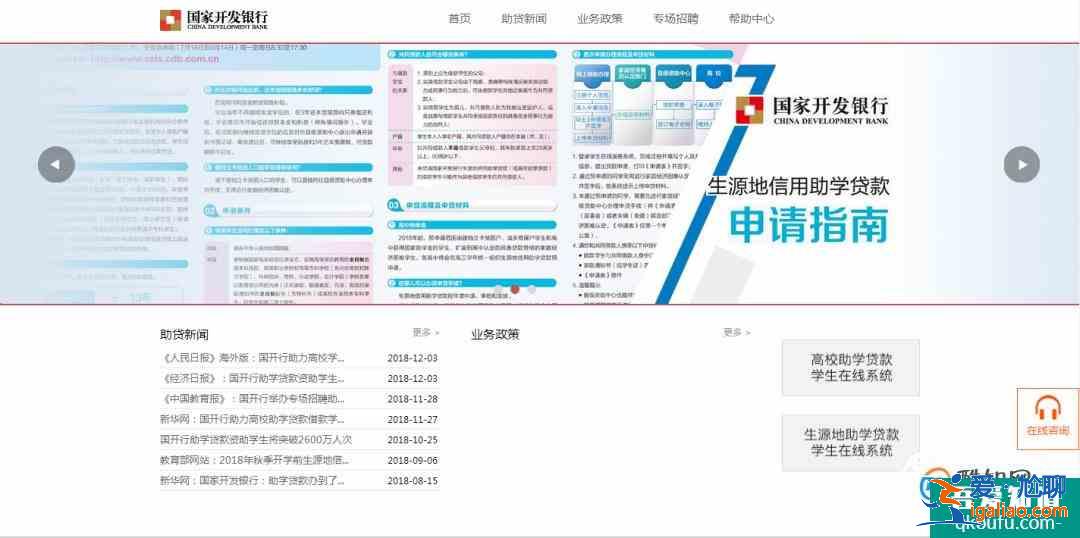Select the third carousel indicator dot
This screenshot has width=1080, height=538.
(531, 289)
